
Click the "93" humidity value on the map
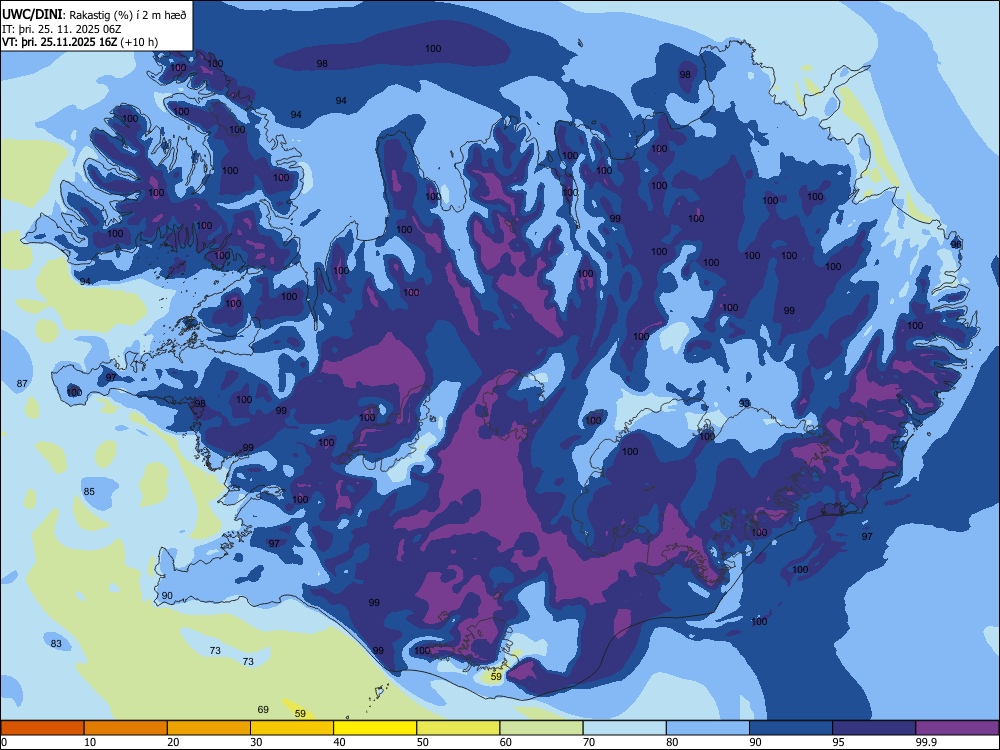coord(744,403)
